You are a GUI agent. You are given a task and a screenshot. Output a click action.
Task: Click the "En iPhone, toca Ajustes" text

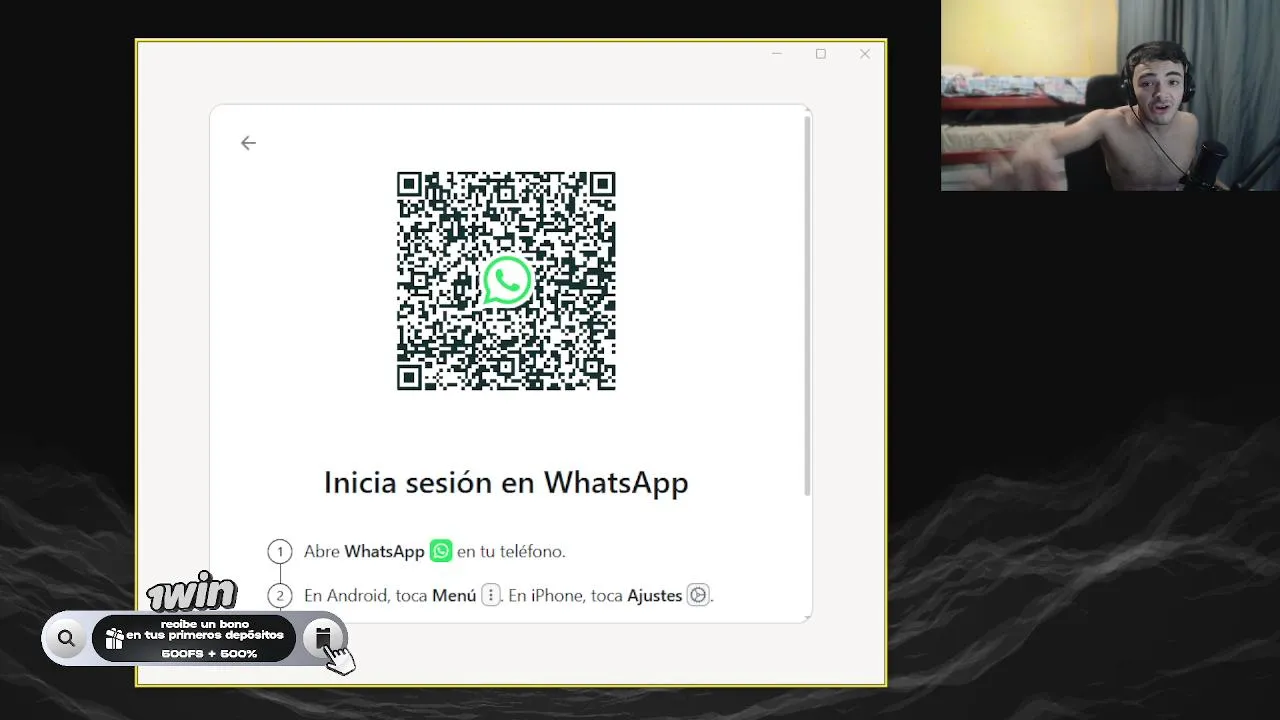595,595
